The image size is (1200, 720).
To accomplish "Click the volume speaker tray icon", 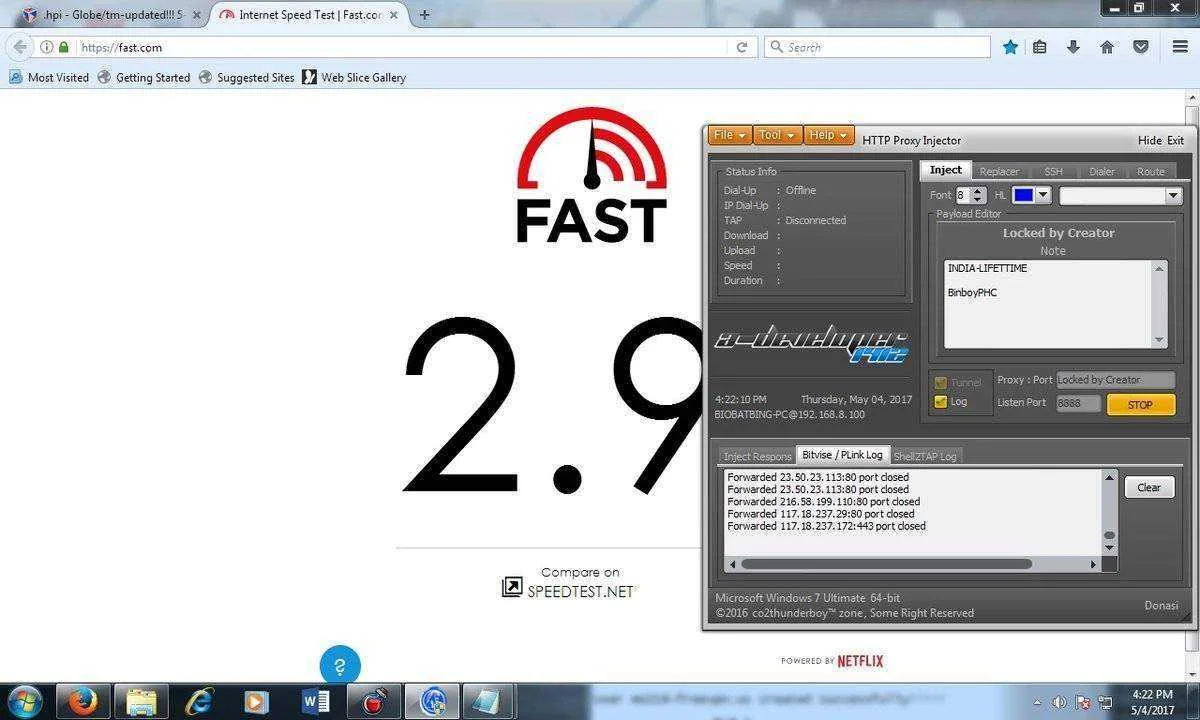I will 1059,702.
